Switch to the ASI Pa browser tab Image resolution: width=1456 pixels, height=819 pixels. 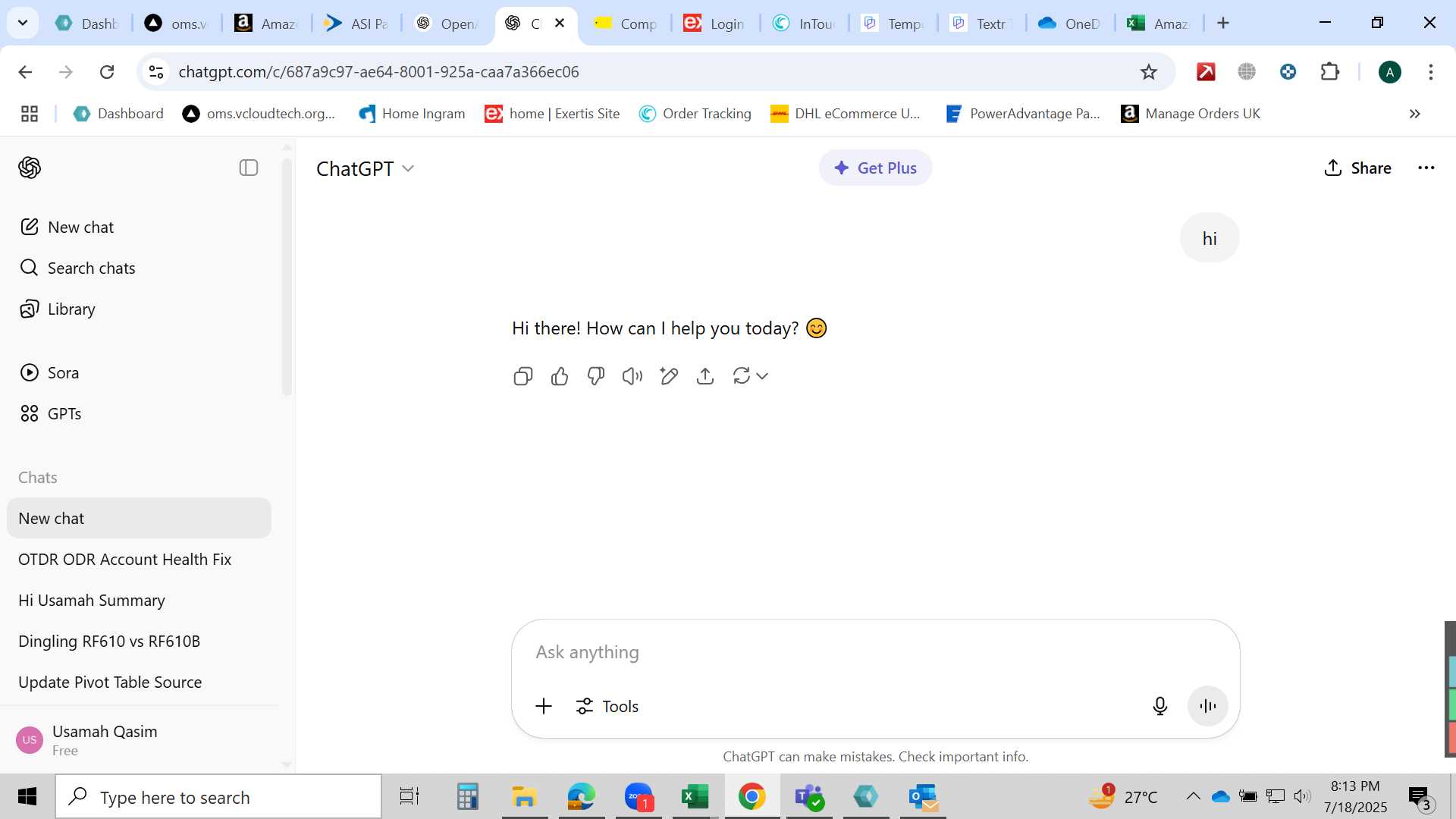356,24
